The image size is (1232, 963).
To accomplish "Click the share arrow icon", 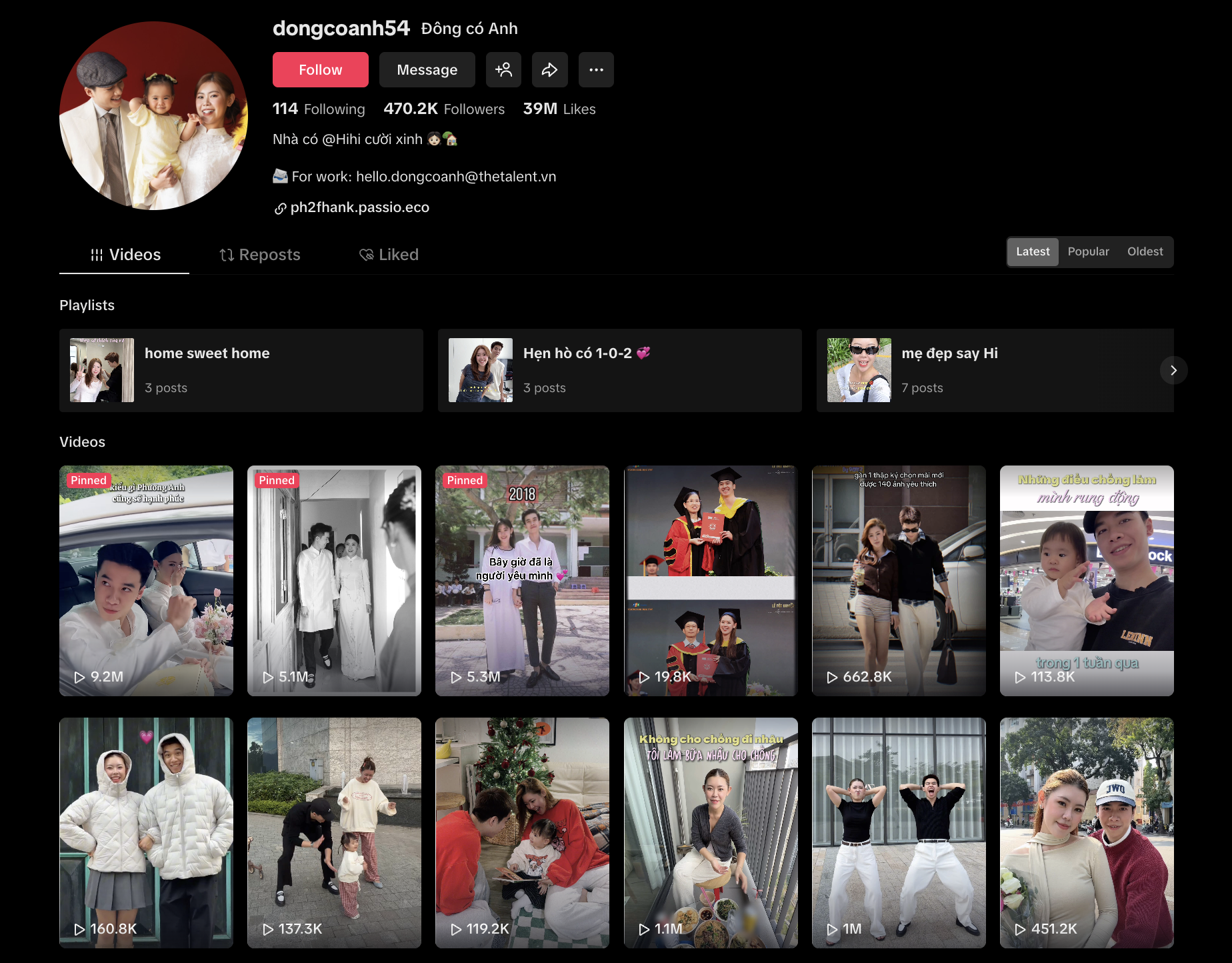I will click(549, 69).
